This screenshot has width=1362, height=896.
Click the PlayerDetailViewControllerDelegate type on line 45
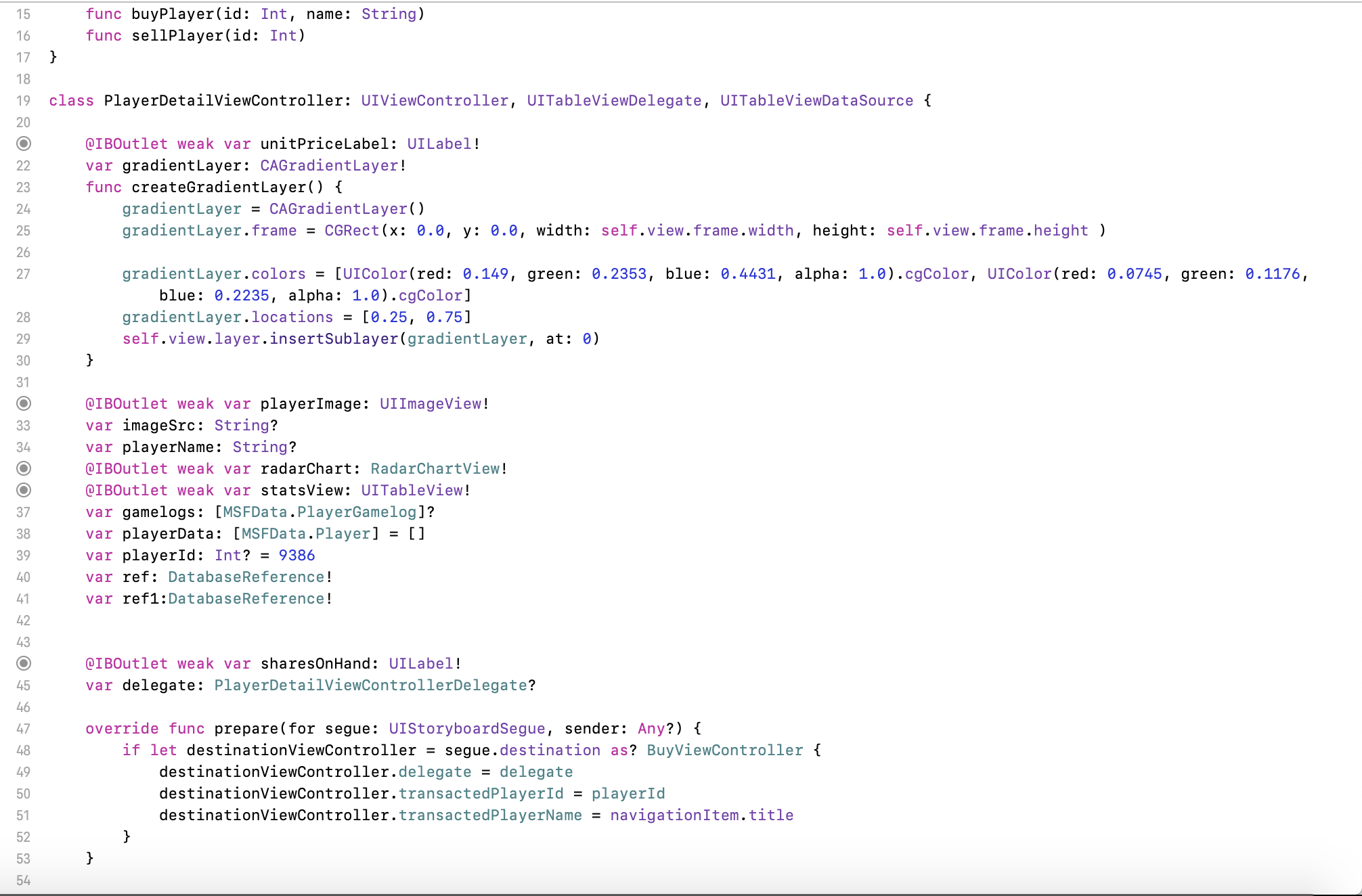[370, 686]
